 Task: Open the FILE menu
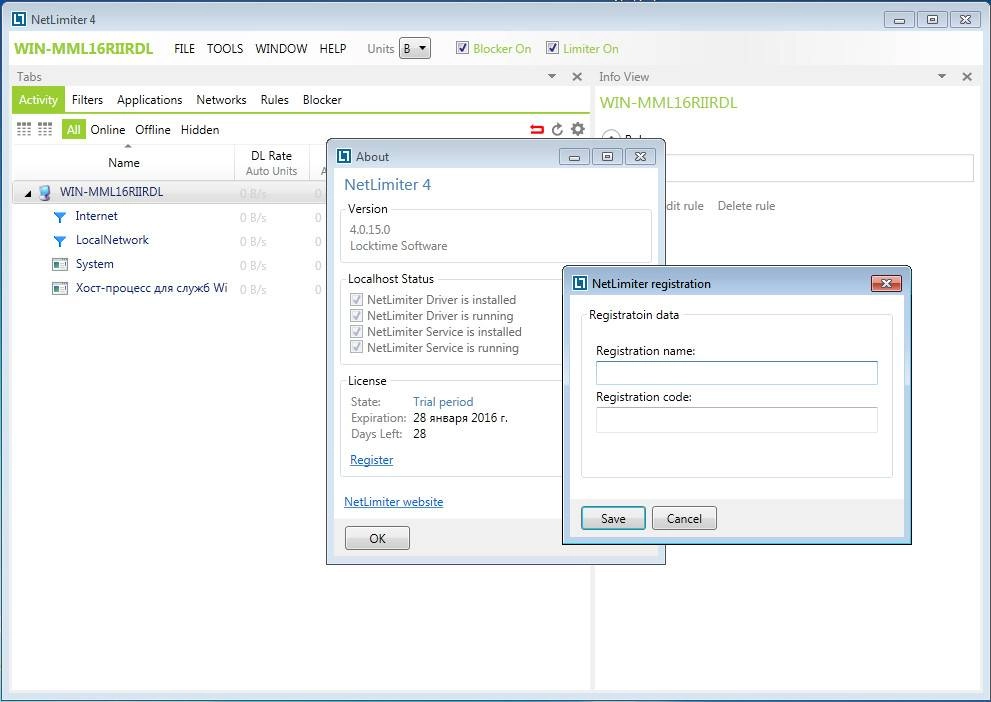(x=184, y=49)
